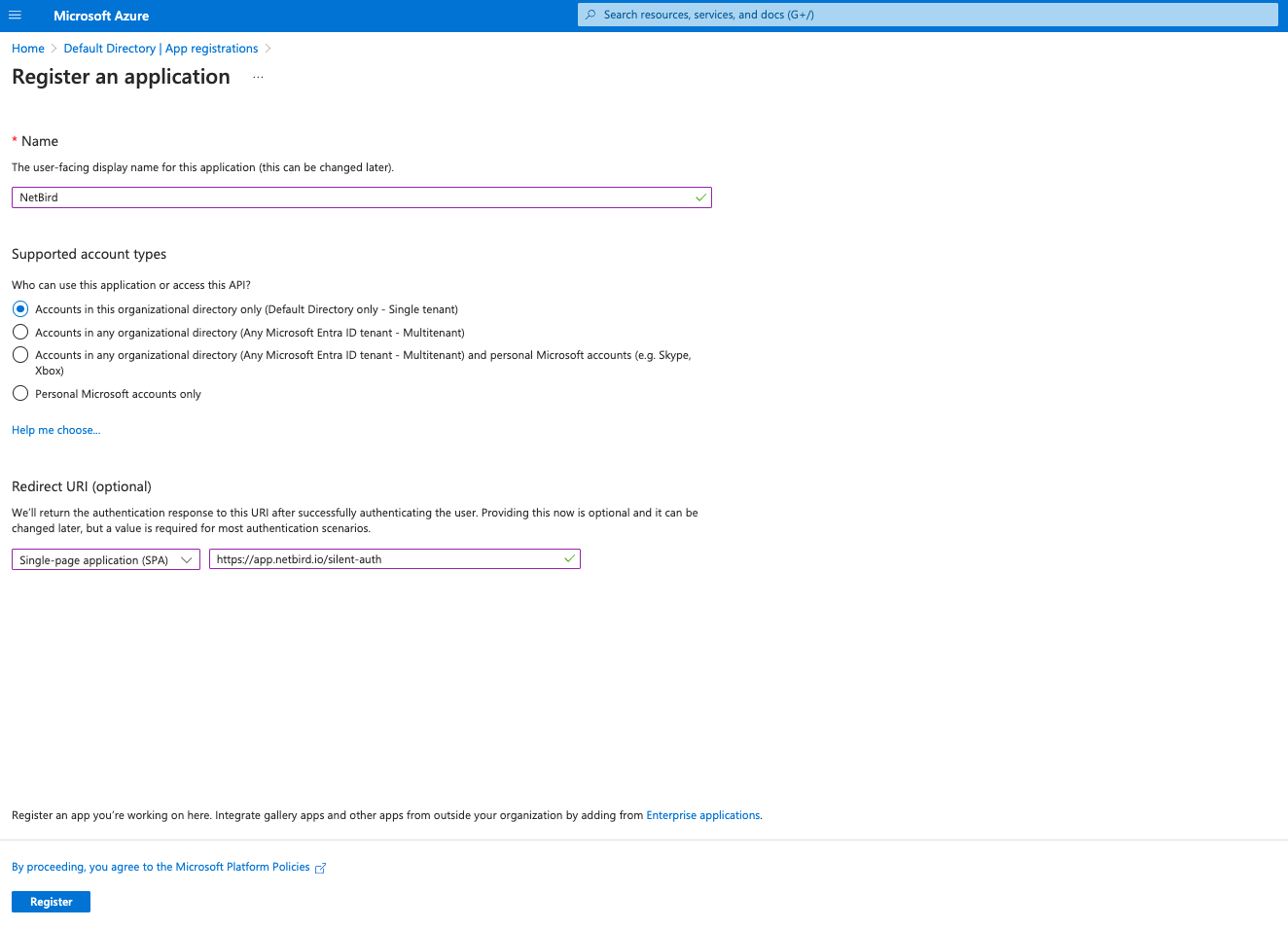Click the breadcrumb chevron after Home

(51, 48)
